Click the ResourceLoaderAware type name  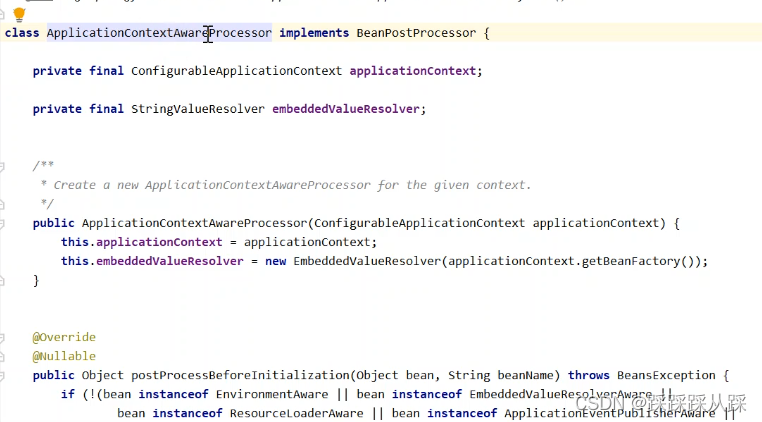[296, 413]
